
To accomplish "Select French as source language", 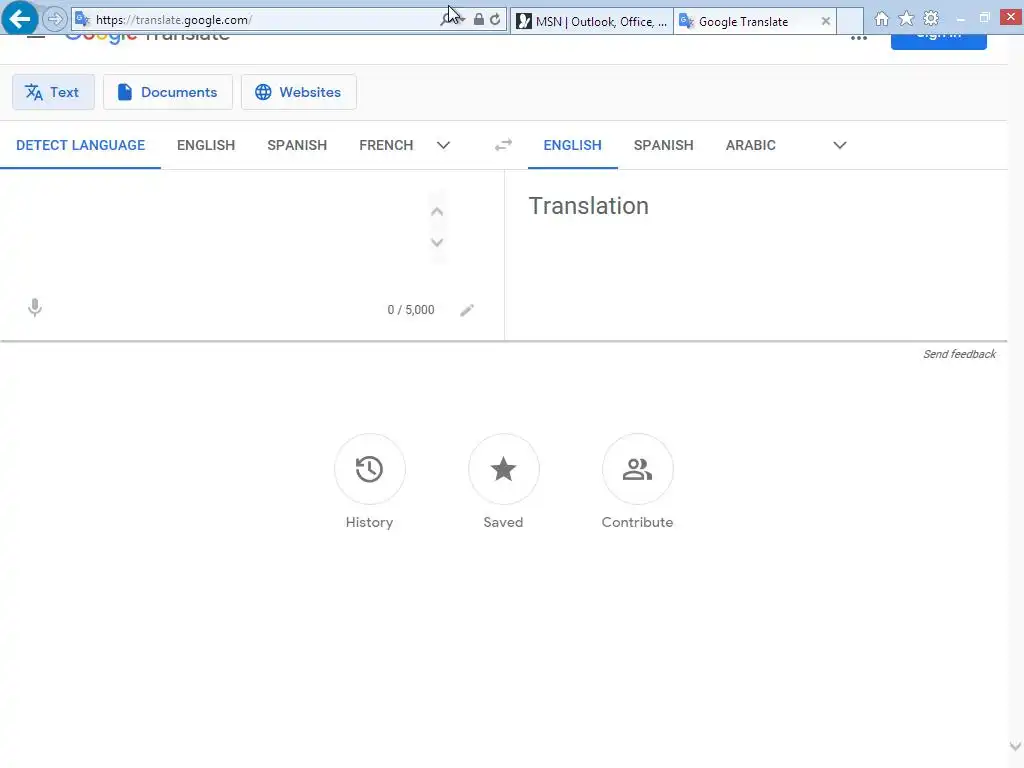I will tap(386, 145).
